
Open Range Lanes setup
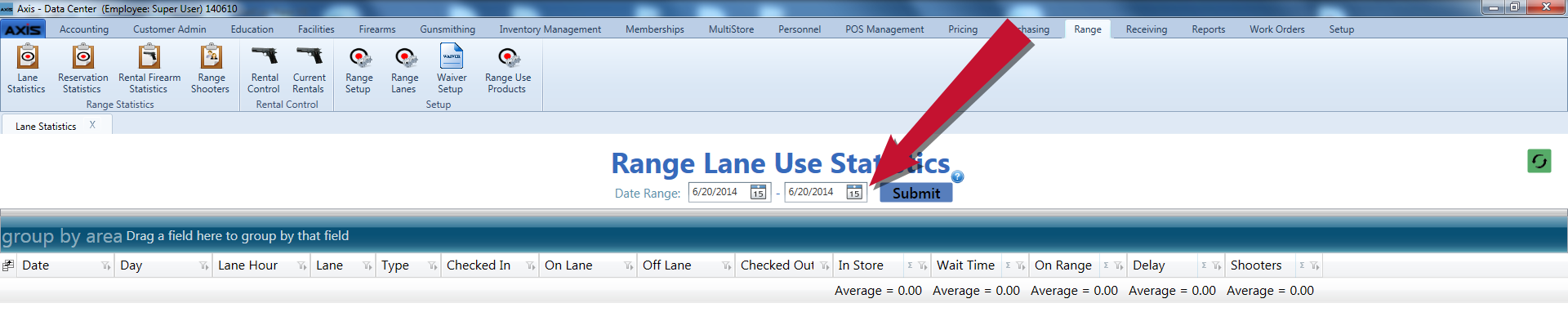[404, 69]
